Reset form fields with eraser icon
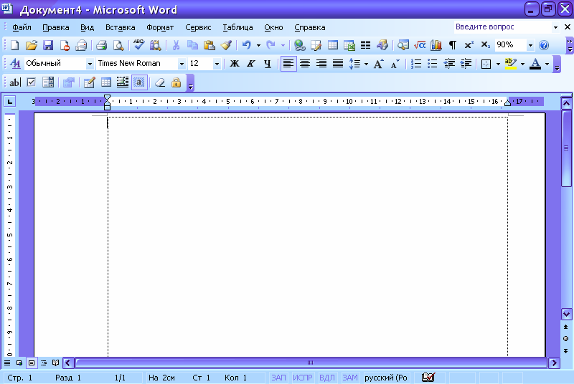Screen dimensions: 574x384 click(x=160, y=83)
